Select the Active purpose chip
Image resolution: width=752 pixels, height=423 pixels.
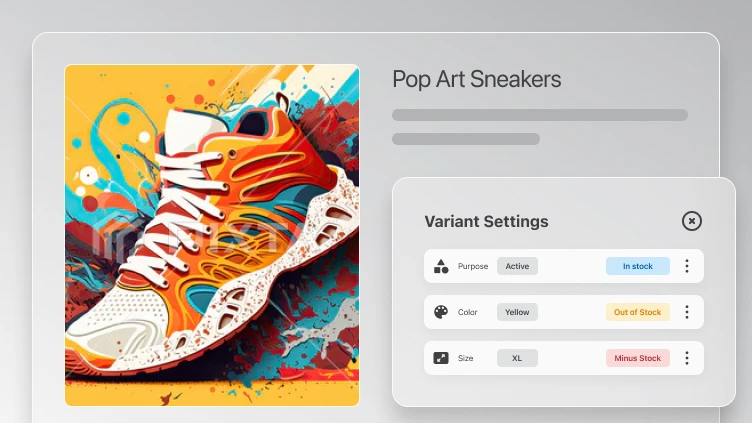click(x=517, y=266)
